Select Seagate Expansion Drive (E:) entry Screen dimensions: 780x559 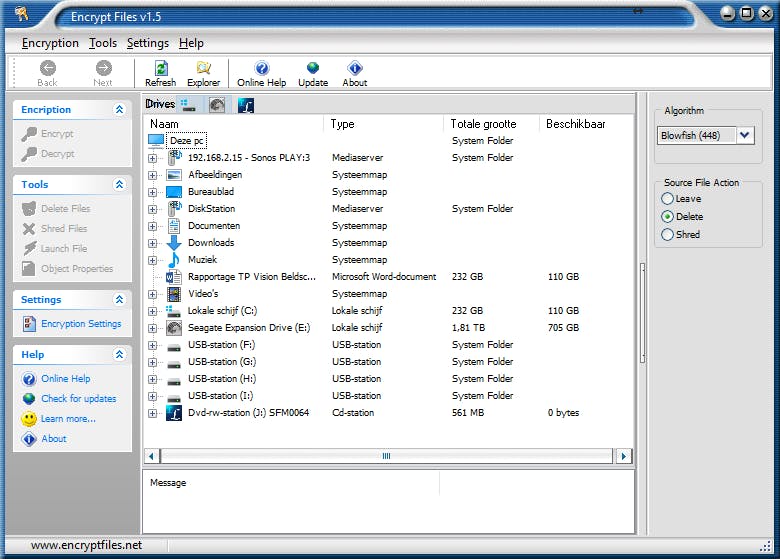pos(248,328)
